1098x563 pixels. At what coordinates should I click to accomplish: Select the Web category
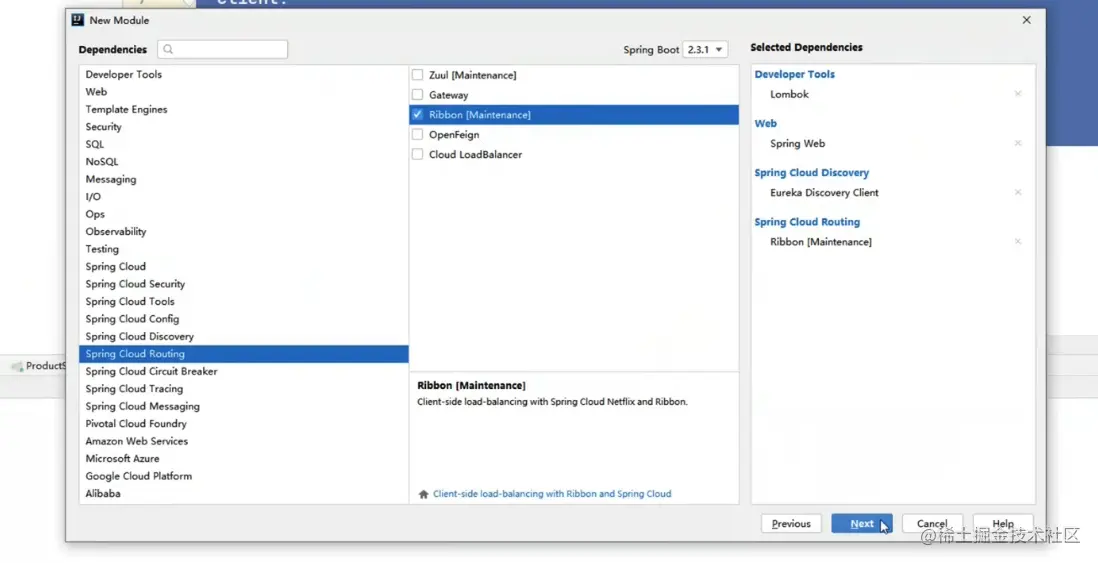click(x=244, y=92)
